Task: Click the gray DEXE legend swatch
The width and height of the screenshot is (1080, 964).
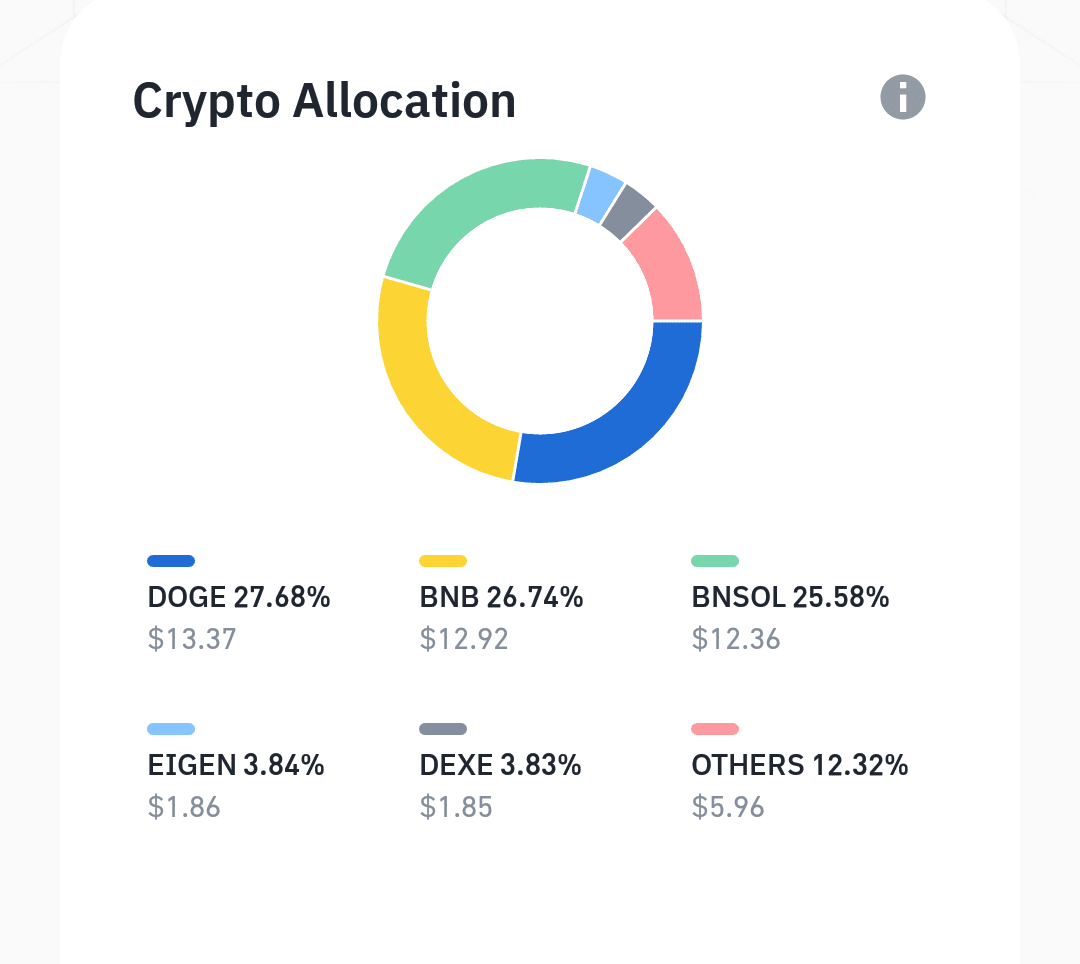Action: pos(443,729)
